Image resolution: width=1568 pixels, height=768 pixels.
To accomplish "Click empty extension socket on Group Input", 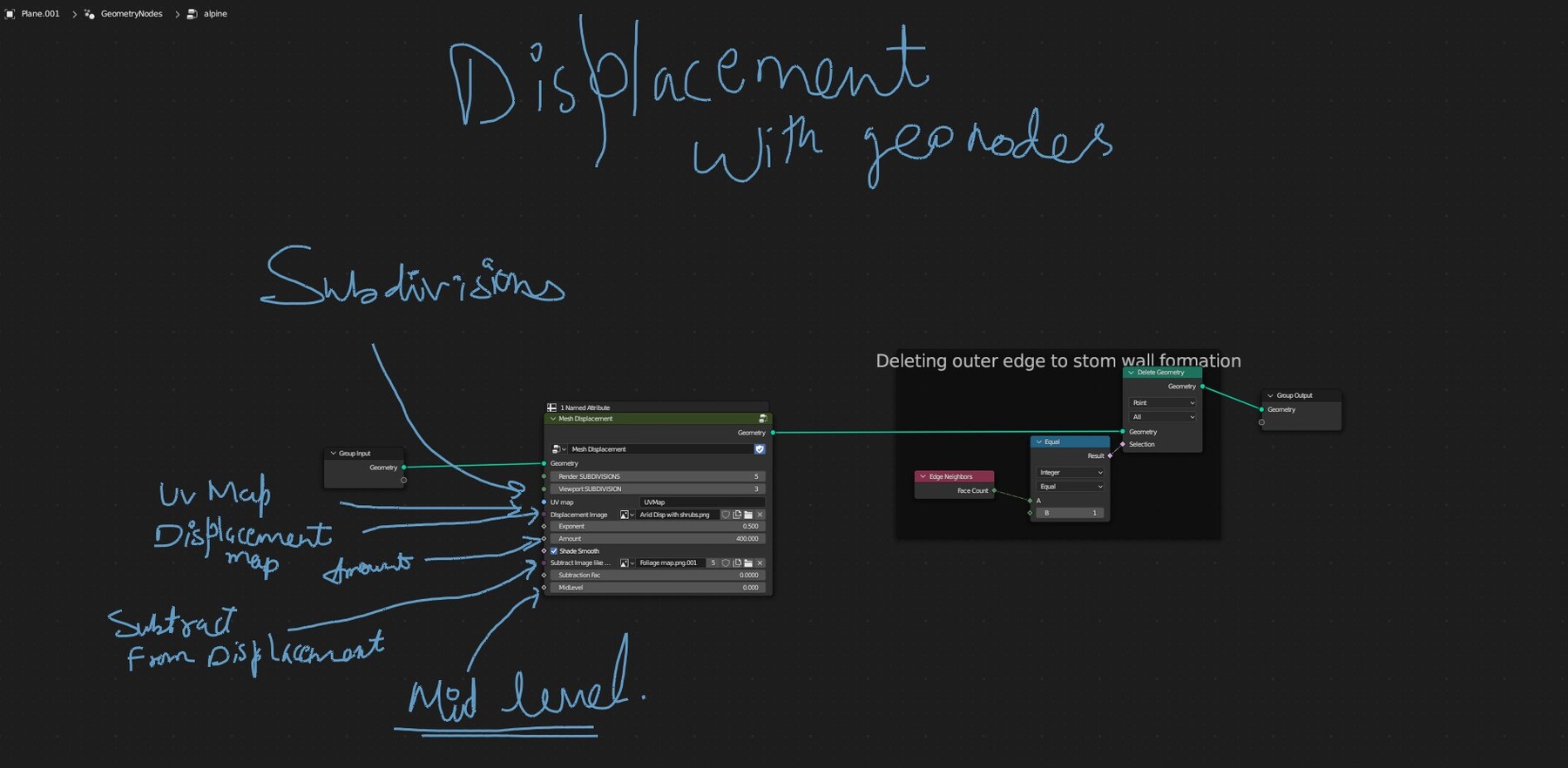I will click(x=403, y=480).
